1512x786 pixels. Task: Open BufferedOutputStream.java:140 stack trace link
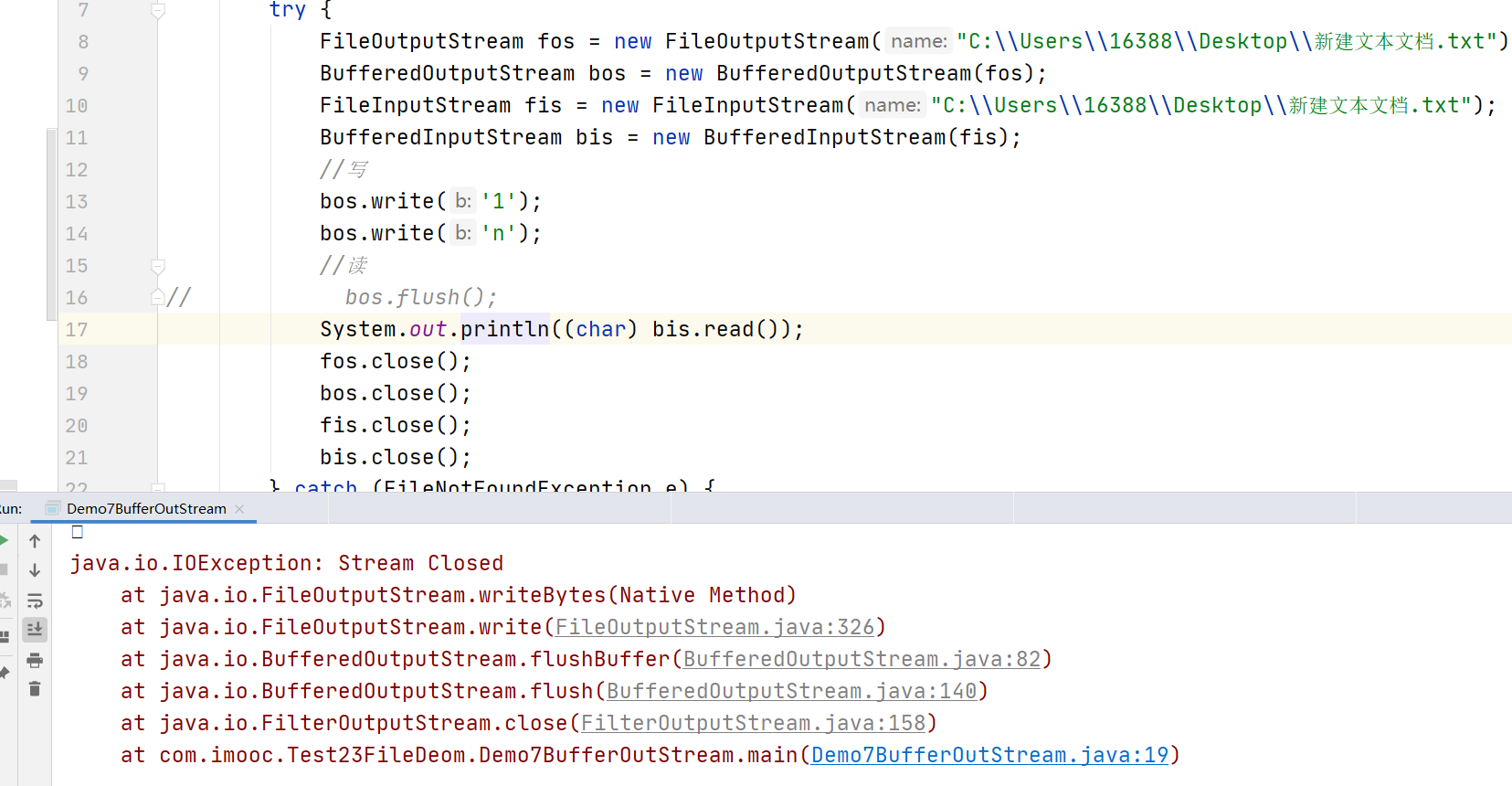coord(791,691)
